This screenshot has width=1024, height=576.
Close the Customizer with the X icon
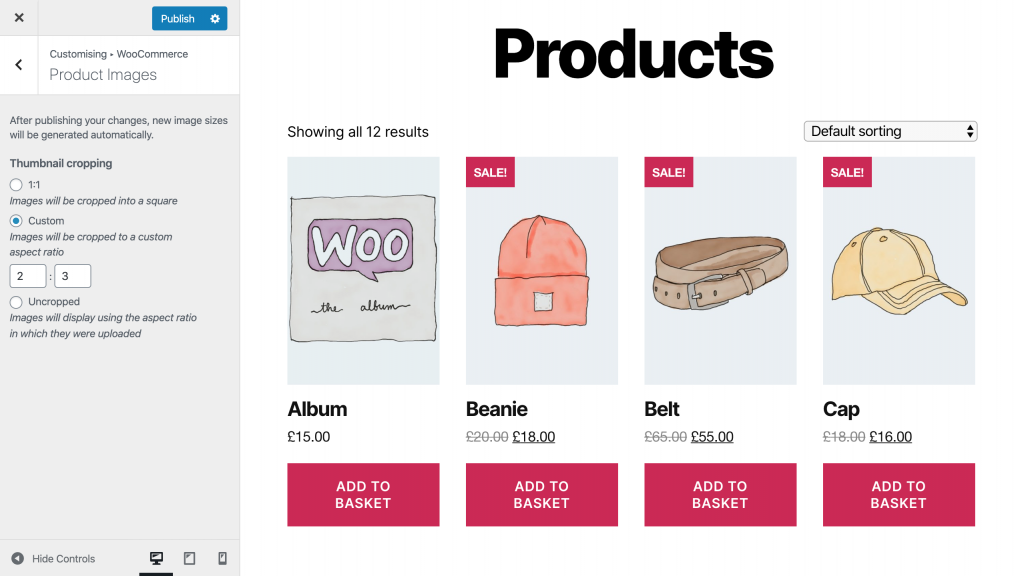click(x=19, y=18)
